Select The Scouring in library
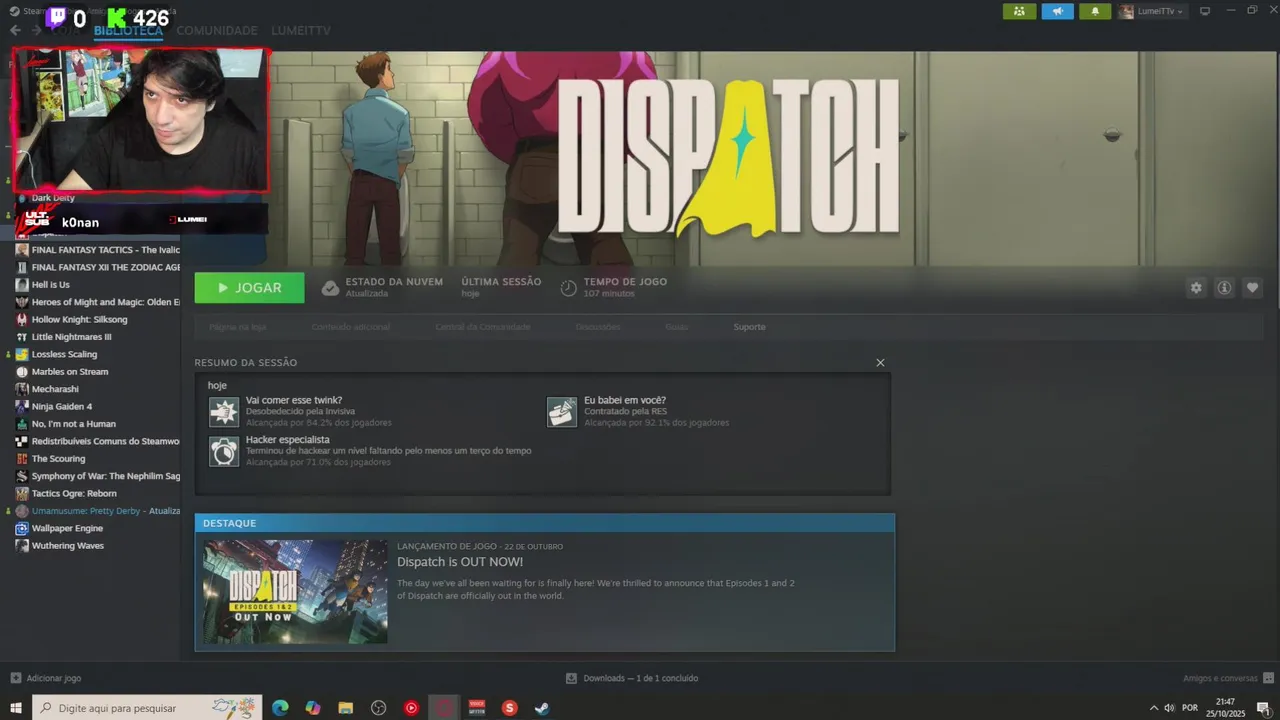1280x720 pixels. point(58,459)
